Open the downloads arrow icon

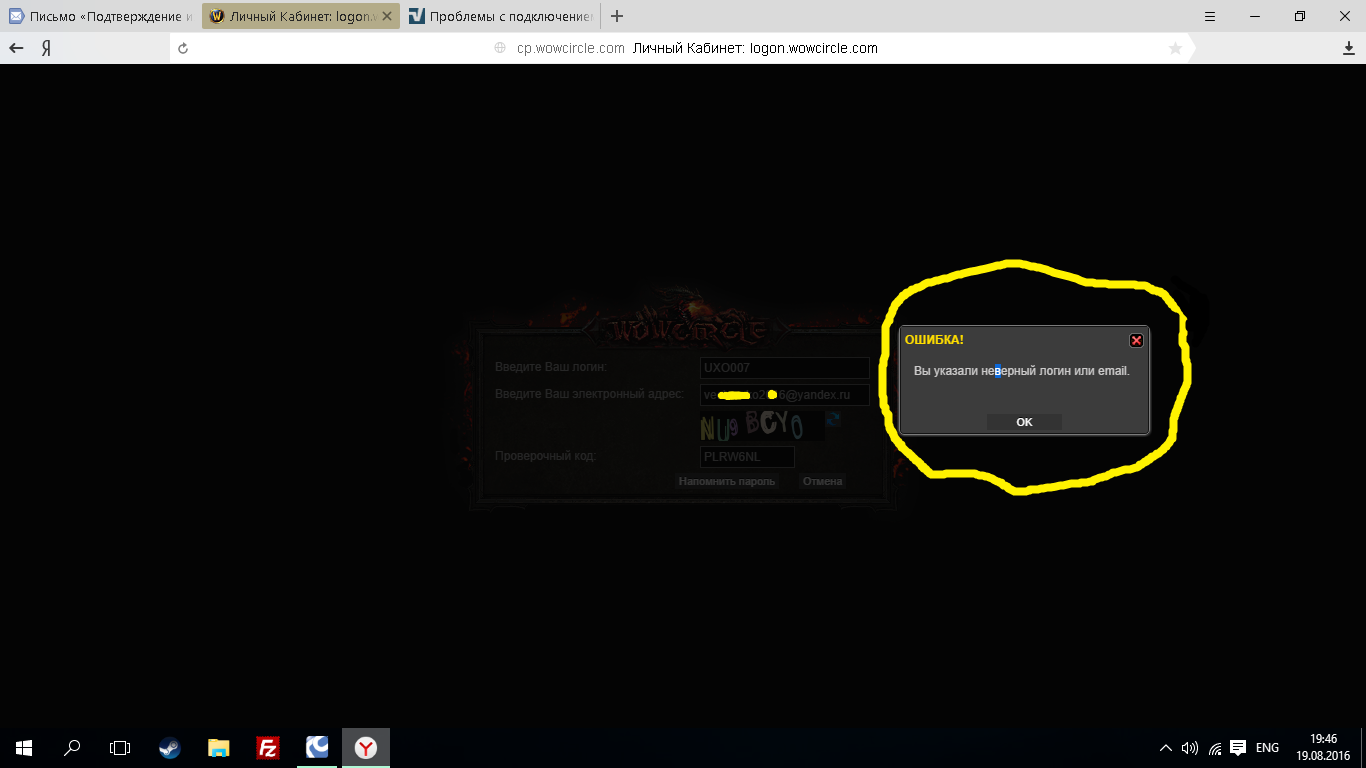[1348, 48]
